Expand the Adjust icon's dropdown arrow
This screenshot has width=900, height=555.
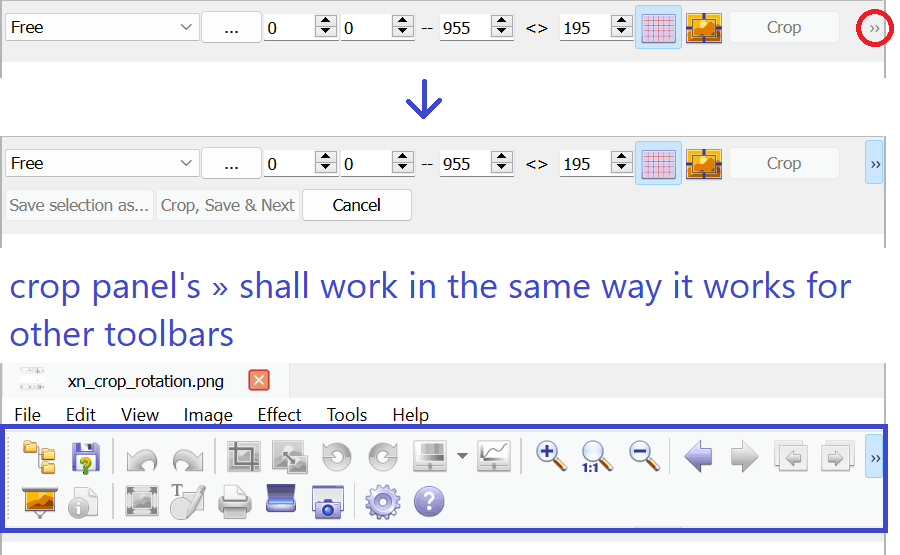click(462, 456)
